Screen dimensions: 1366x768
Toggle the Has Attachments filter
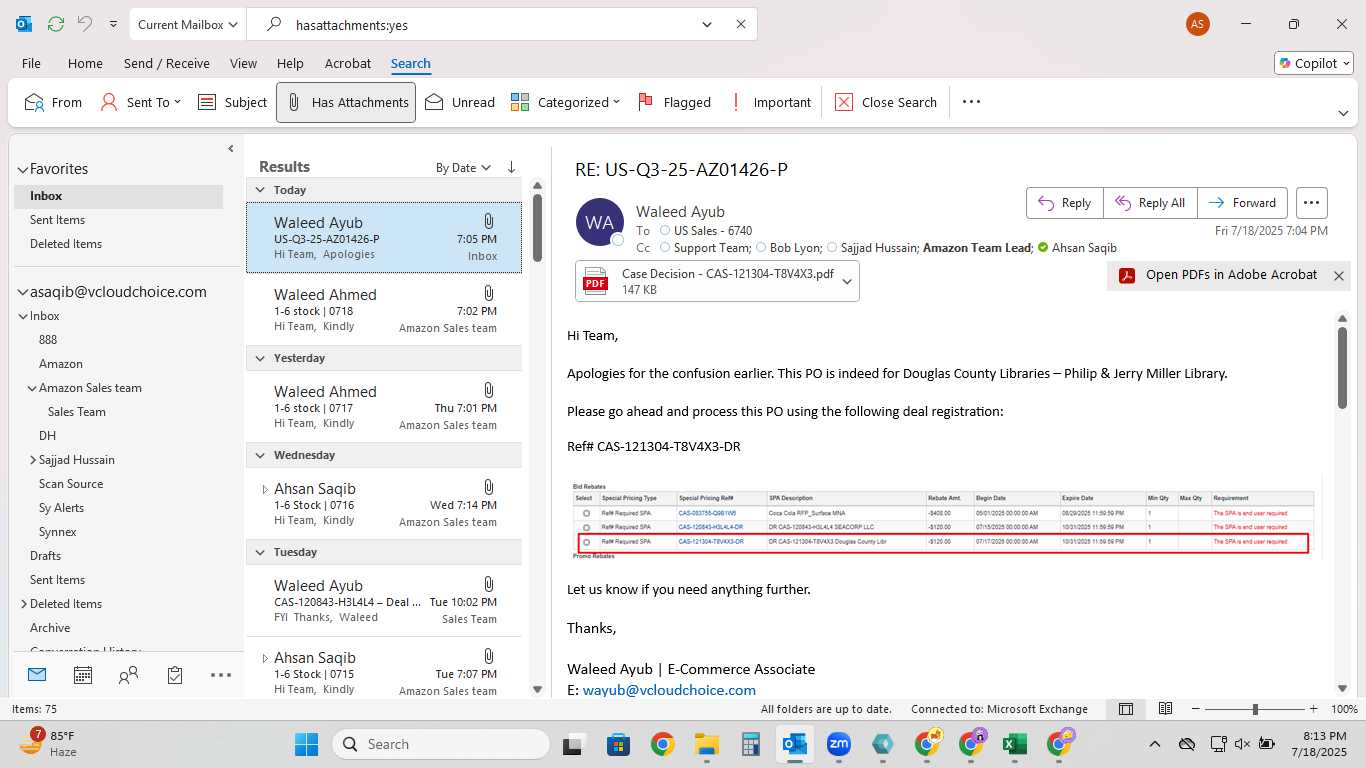pos(346,102)
